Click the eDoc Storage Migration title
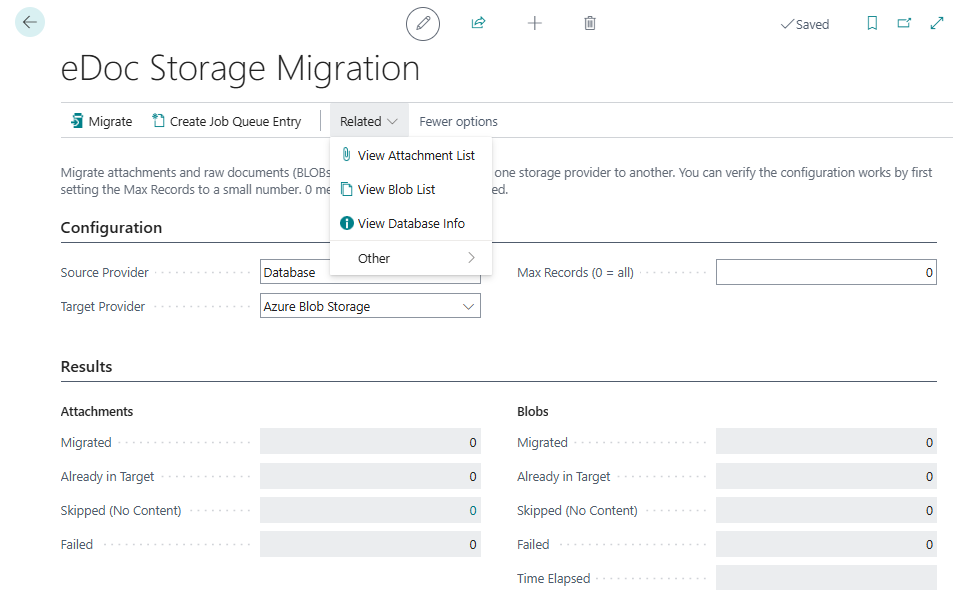This screenshot has width=975, height=608. [240, 68]
